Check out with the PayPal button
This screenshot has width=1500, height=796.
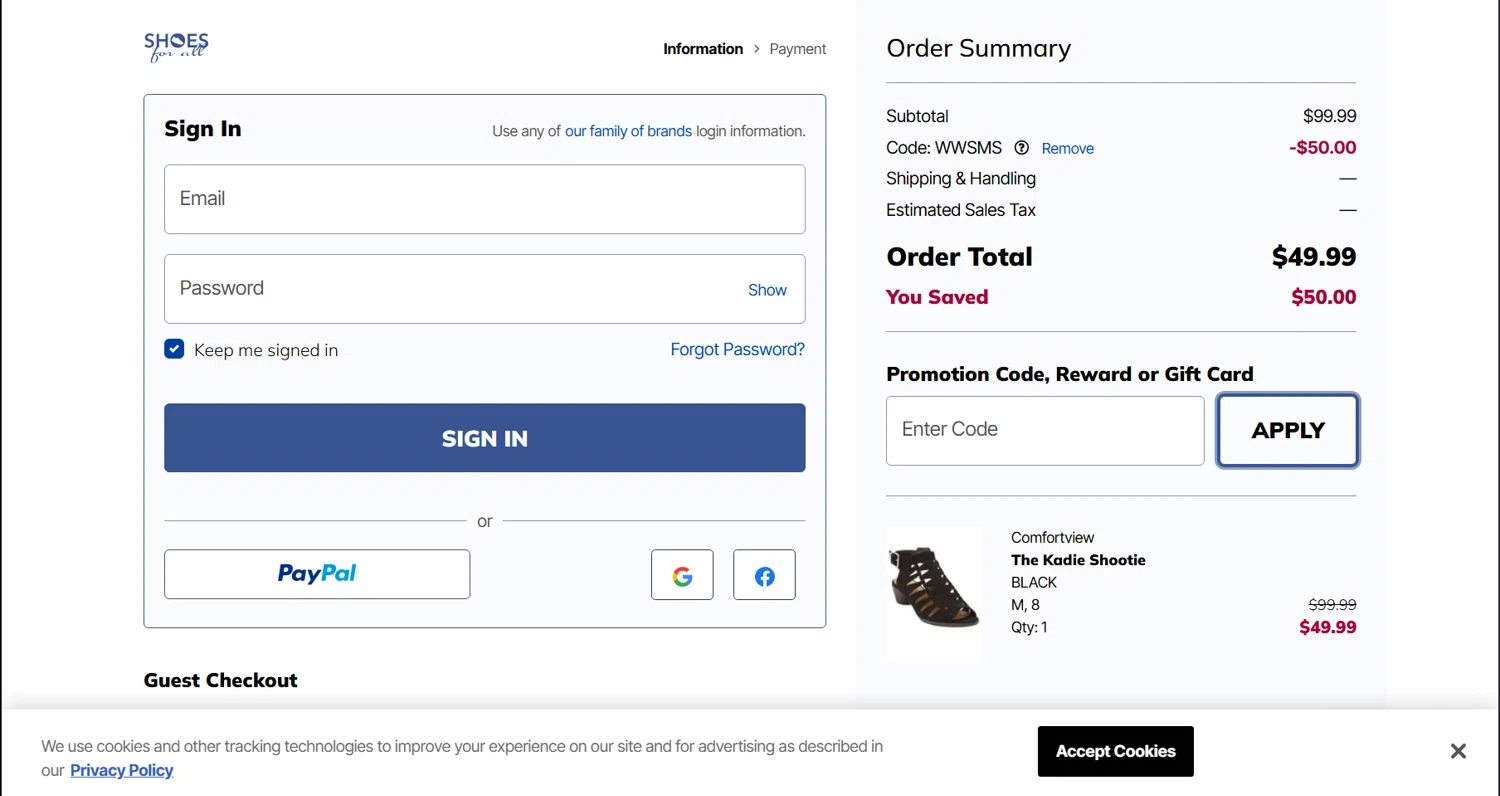click(317, 574)
